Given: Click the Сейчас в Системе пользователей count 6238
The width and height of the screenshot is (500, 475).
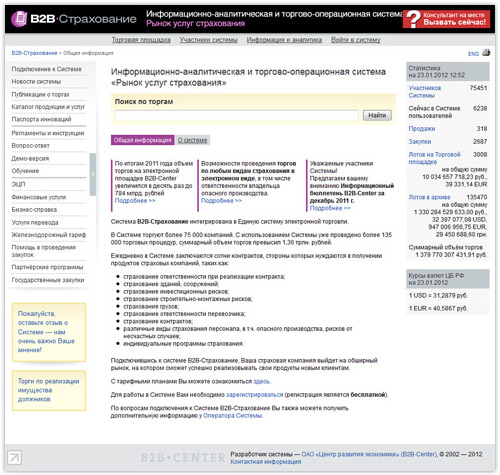Looking at the screenshot, I should [x=480, y=108].
